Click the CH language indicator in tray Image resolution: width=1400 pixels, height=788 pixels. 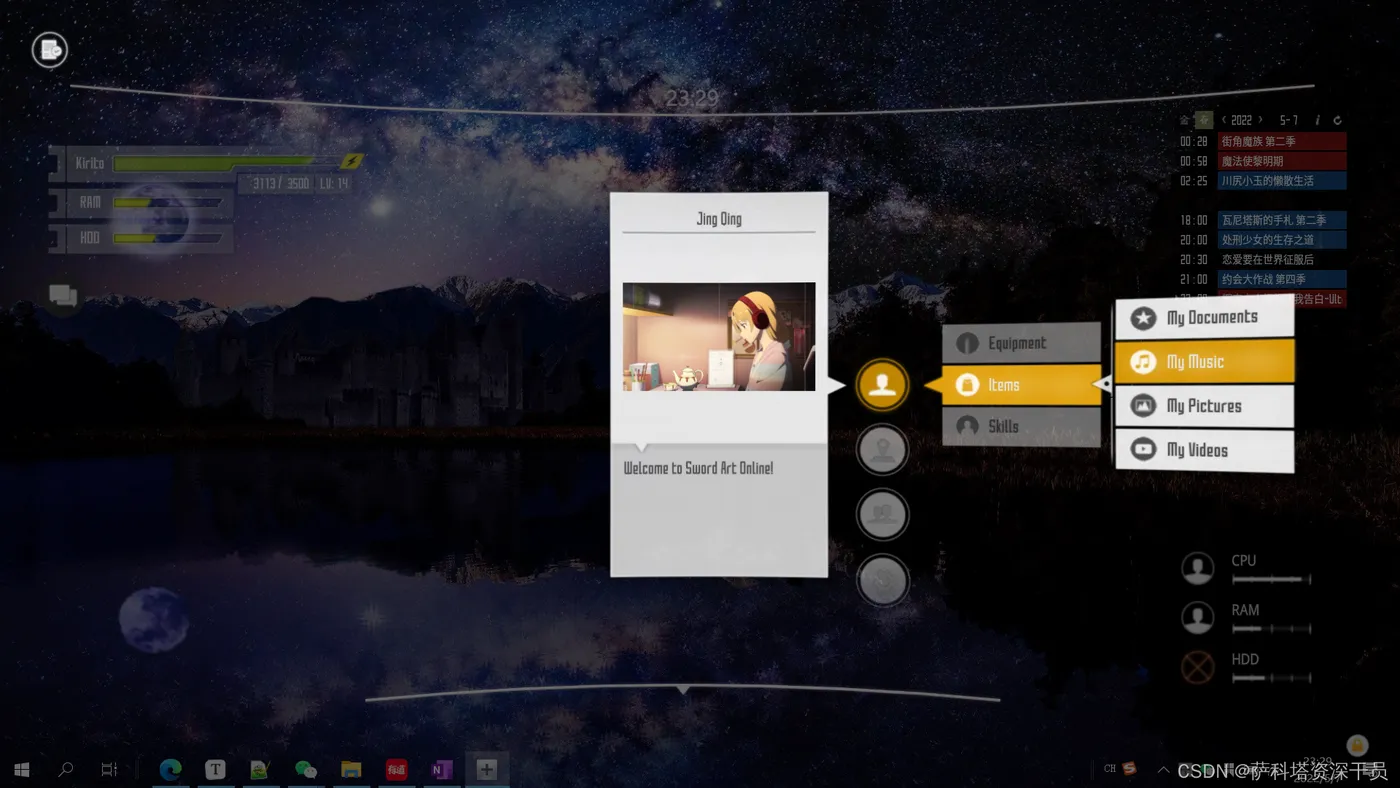pyautogui.click(x=1110, y=769)
